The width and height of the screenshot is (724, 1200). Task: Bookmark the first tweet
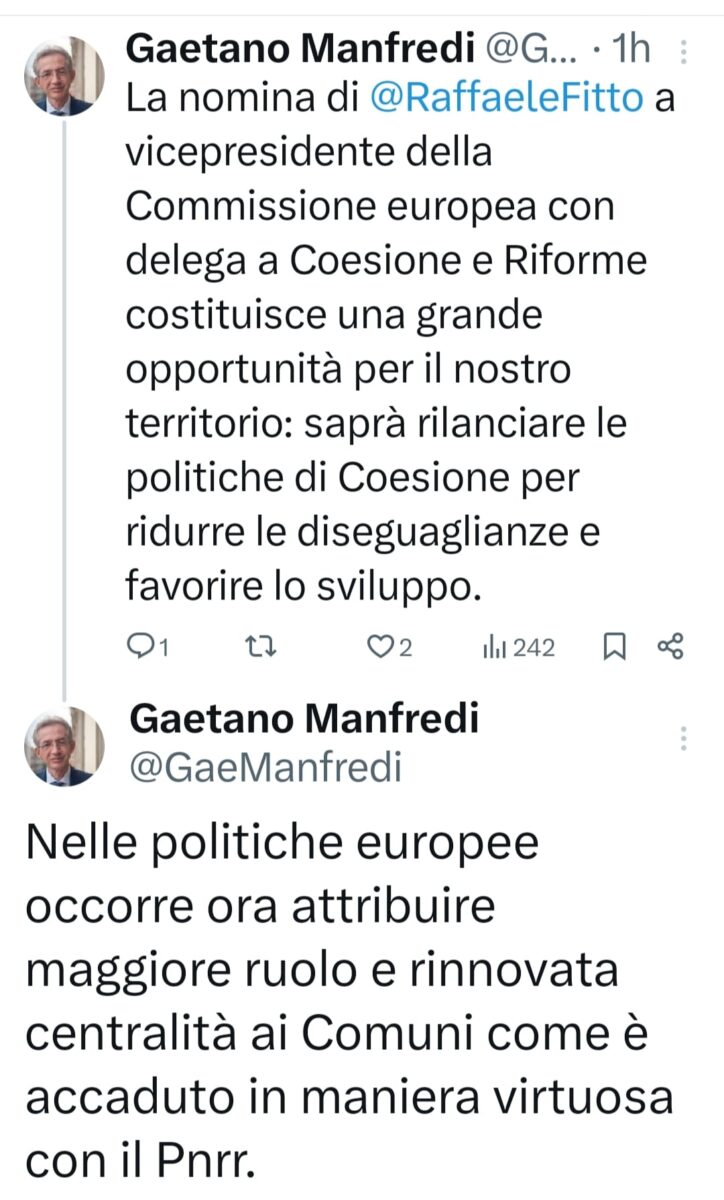pyautogui.click(x=615, y=648)
